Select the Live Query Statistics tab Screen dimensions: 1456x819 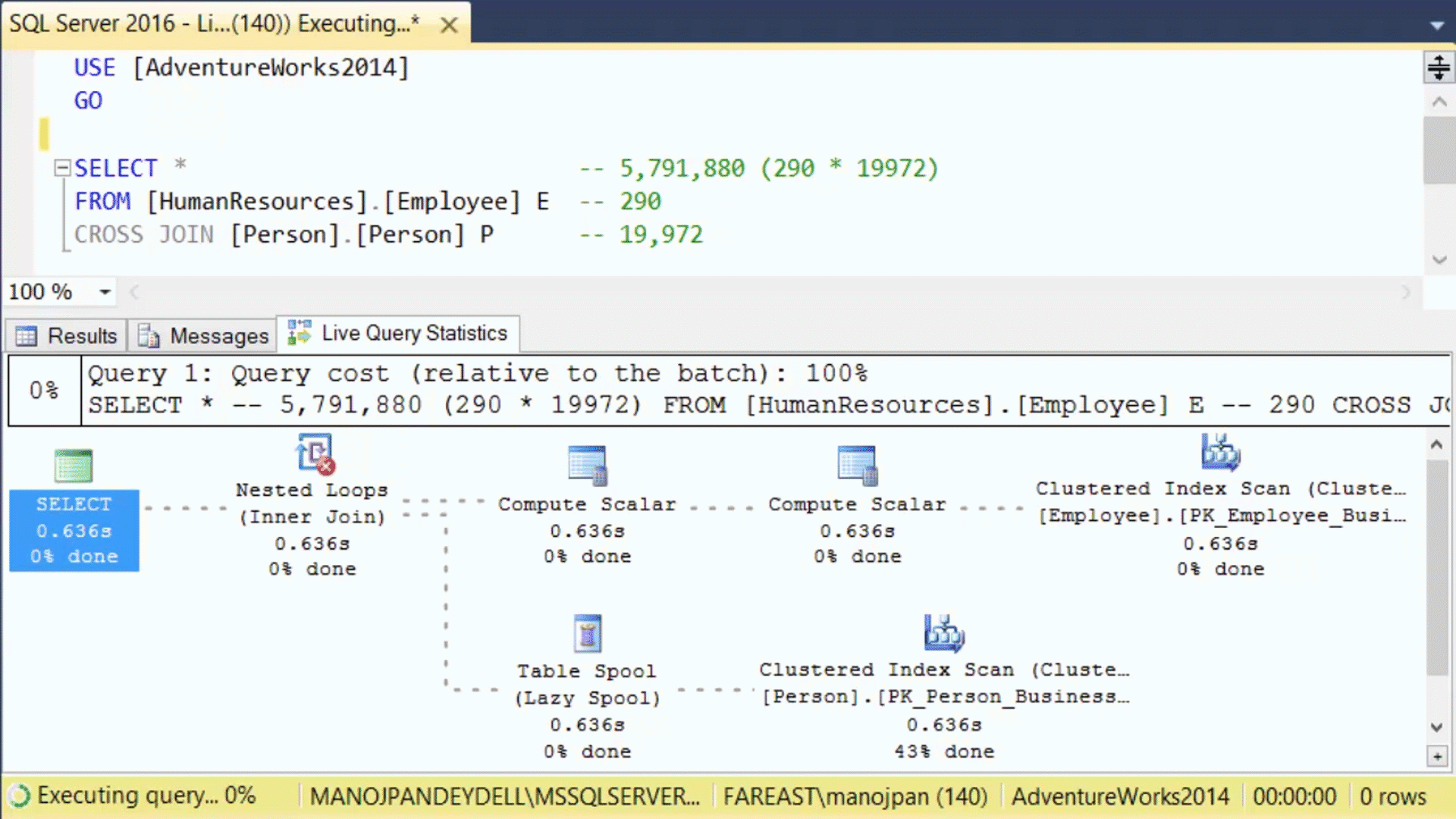coord(398,334)
